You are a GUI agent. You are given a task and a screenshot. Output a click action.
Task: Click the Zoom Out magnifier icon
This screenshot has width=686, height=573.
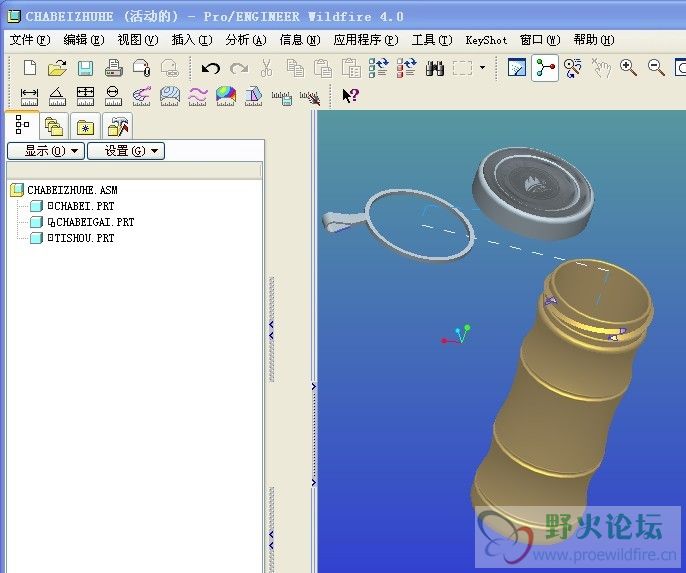click(x=656, y=68)
